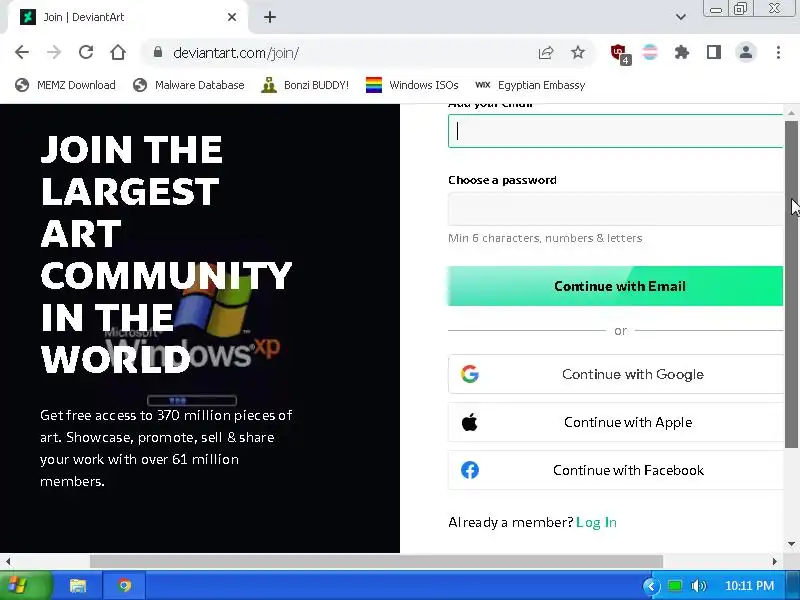Go to the browser home page
The width and height of the screenshot is (800, 600).
tap(118, 52)
